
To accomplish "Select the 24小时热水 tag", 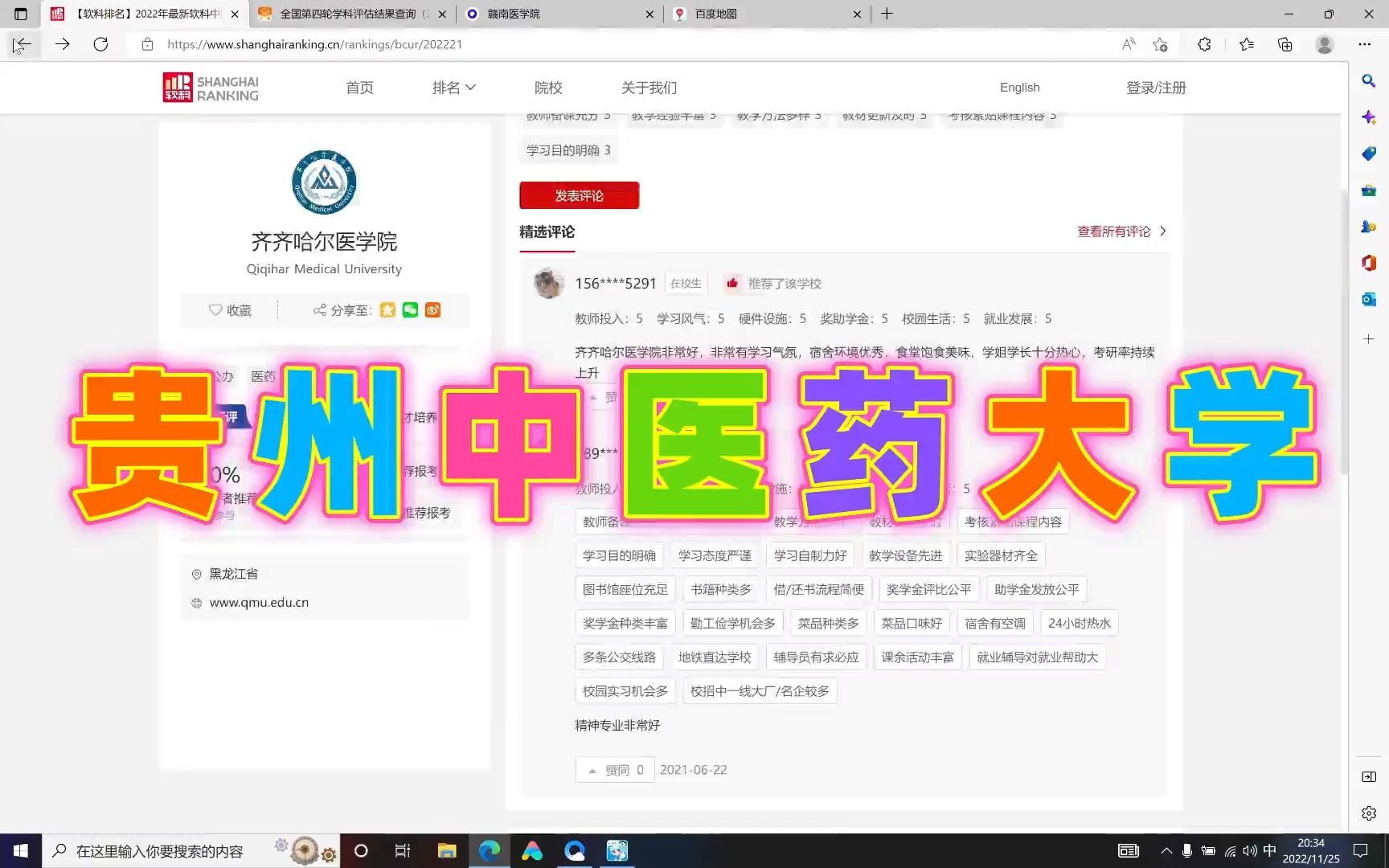I will (1079, 623).
